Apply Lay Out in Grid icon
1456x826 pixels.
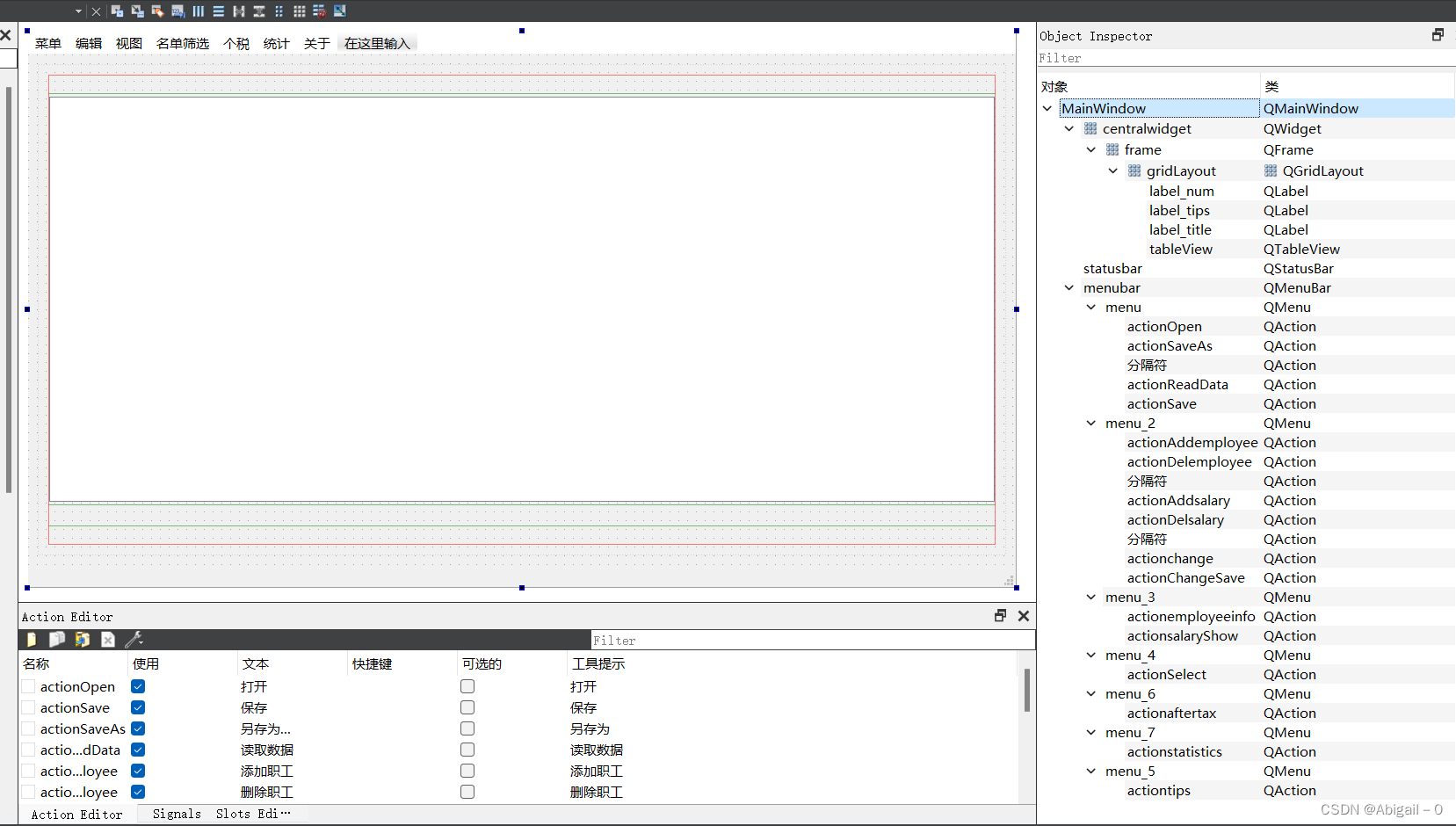click(x=299, y=11)
